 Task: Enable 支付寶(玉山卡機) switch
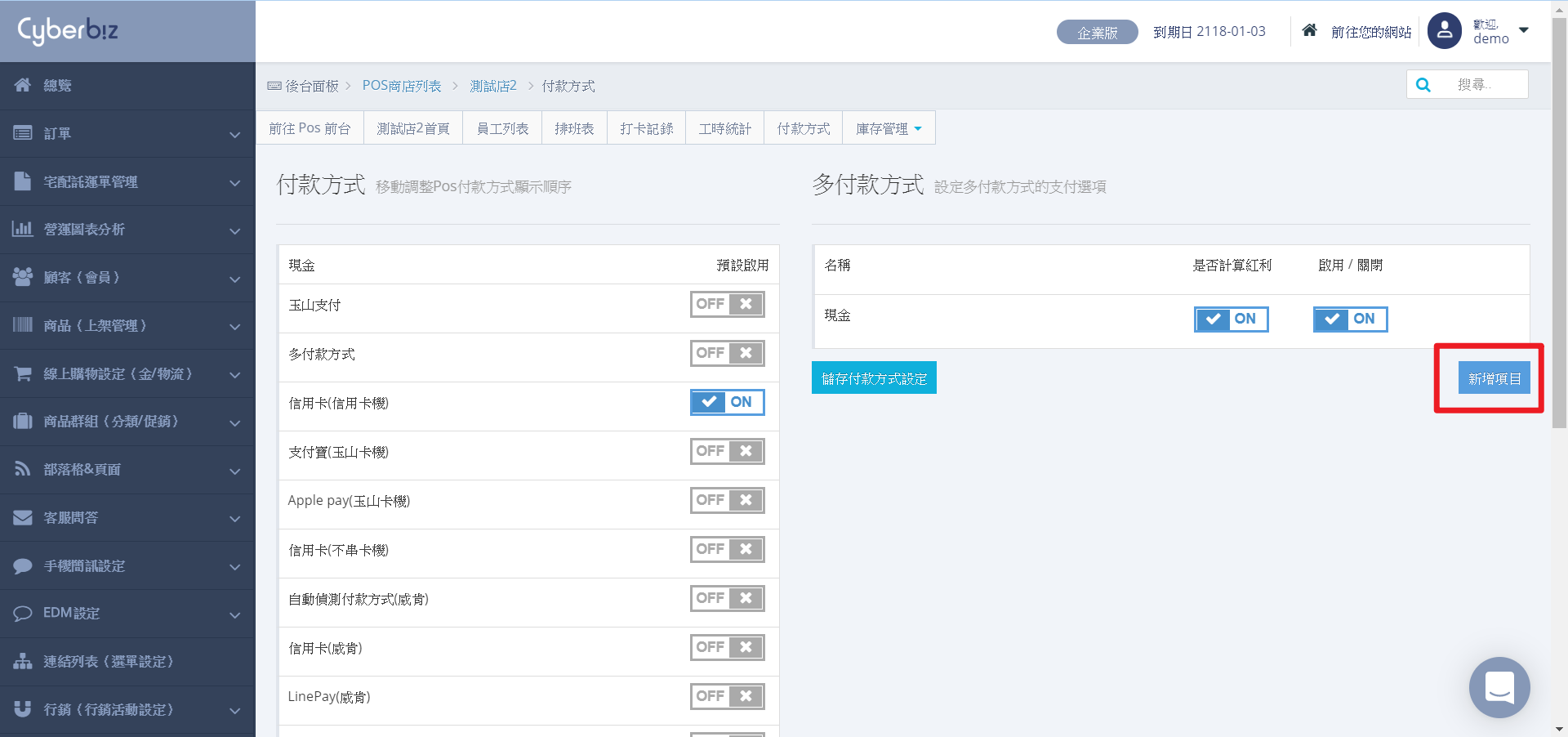(728, 451)
